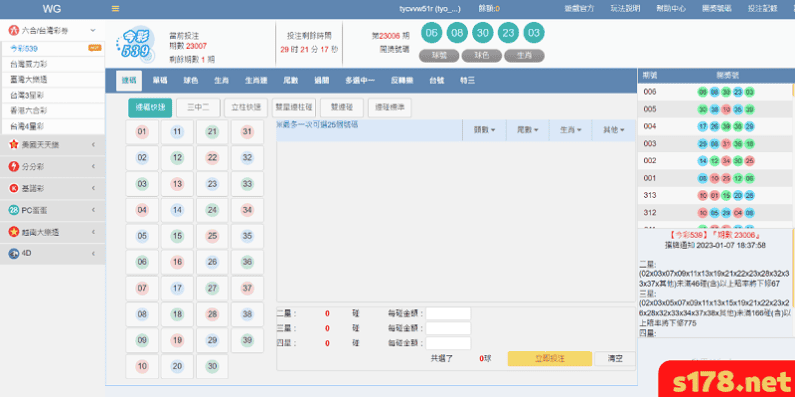
Task: Pick number ball 30 in the number grid
Action: point(212,366)
